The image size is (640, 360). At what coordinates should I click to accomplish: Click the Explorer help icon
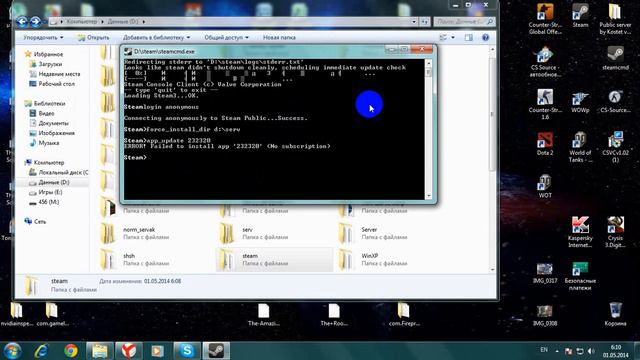coord(485,38)
